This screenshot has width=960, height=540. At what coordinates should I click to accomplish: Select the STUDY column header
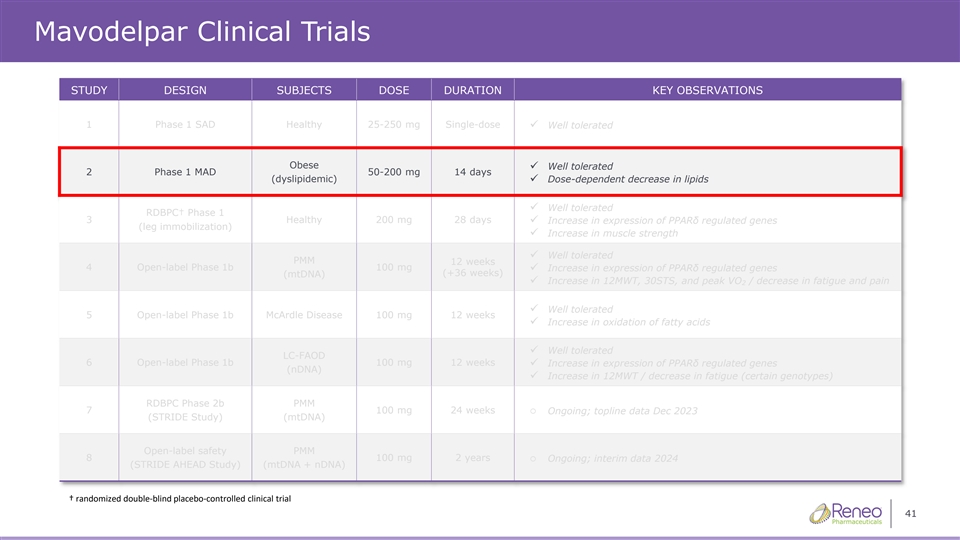coord(89,90)
